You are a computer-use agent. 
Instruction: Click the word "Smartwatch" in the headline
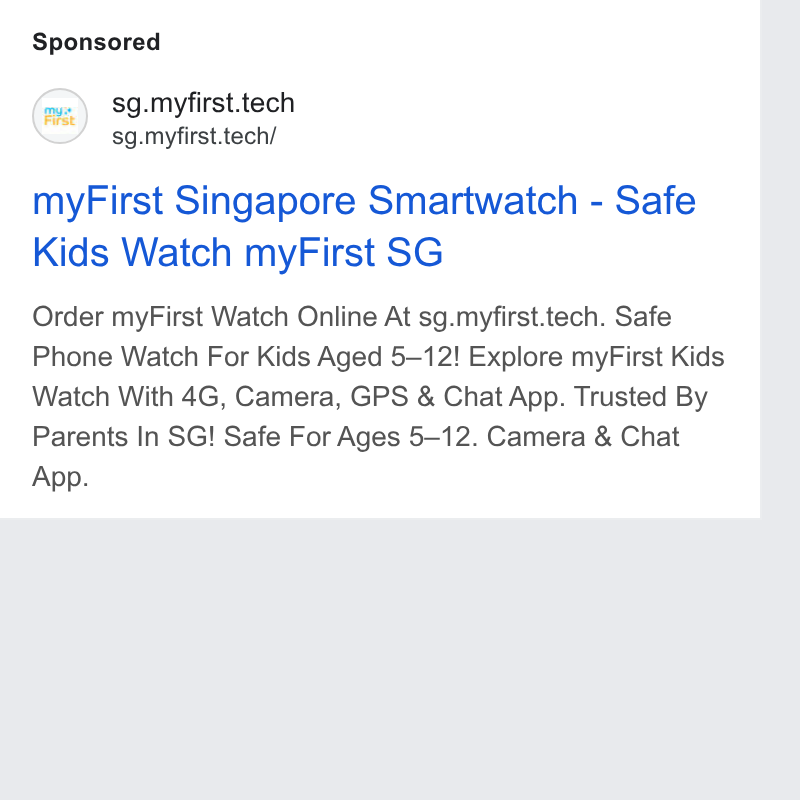[473, 200]
